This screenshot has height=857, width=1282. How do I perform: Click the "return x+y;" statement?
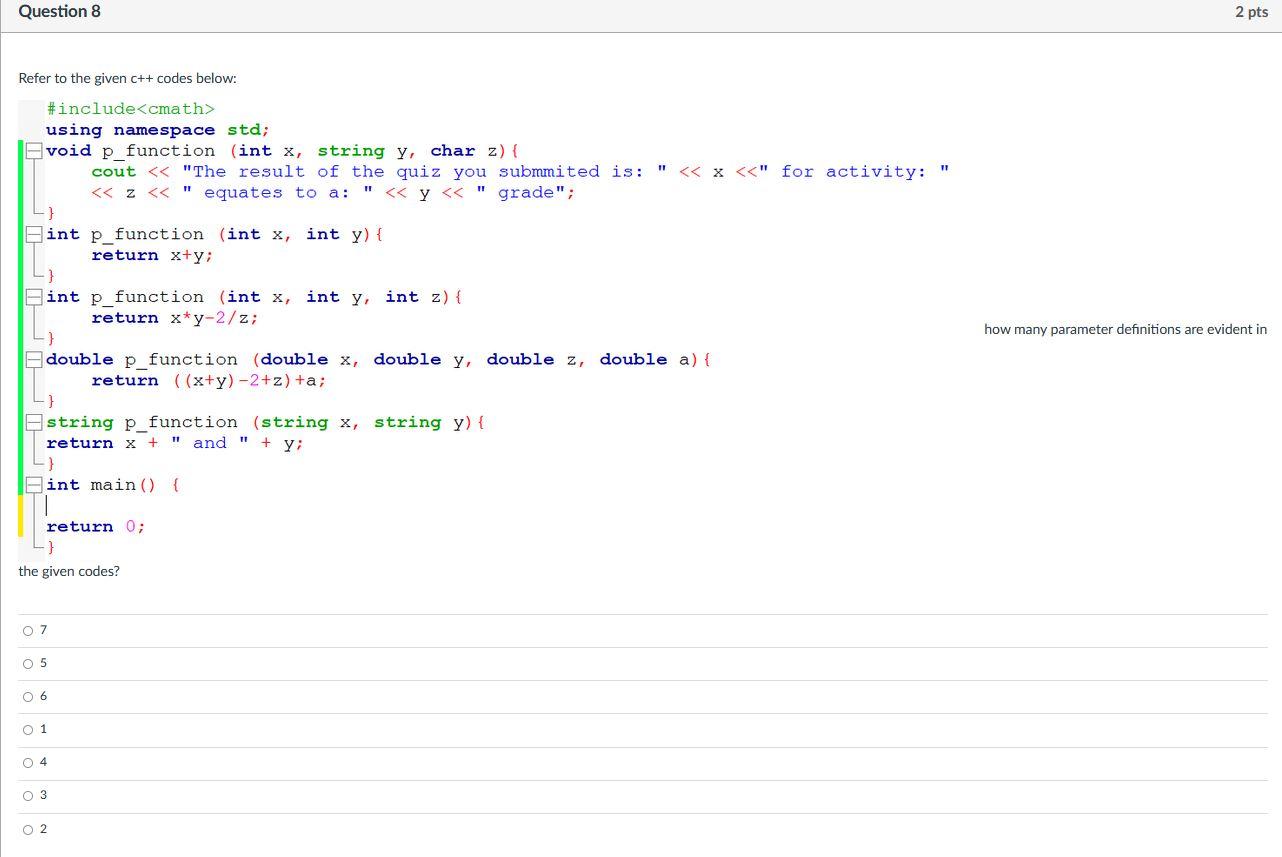(x=152, y=255)
